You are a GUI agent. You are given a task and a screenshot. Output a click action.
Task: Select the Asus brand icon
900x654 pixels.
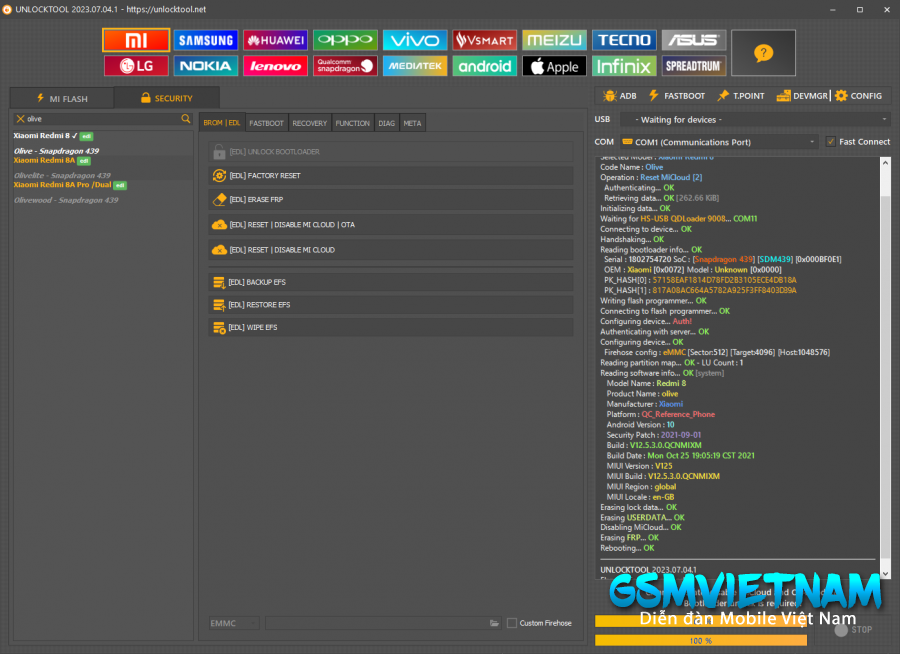[x=694, y=40]
